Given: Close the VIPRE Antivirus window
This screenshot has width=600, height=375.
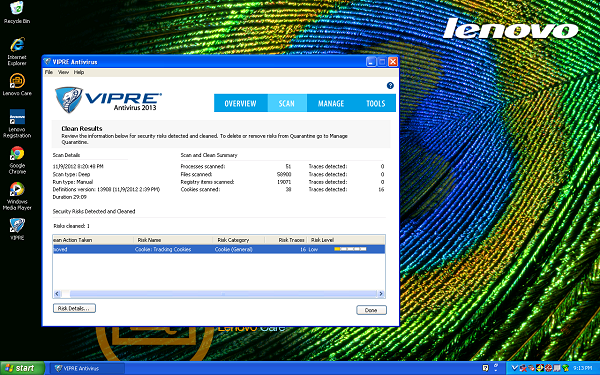Looking at the screenshot, I should point(393,62).
